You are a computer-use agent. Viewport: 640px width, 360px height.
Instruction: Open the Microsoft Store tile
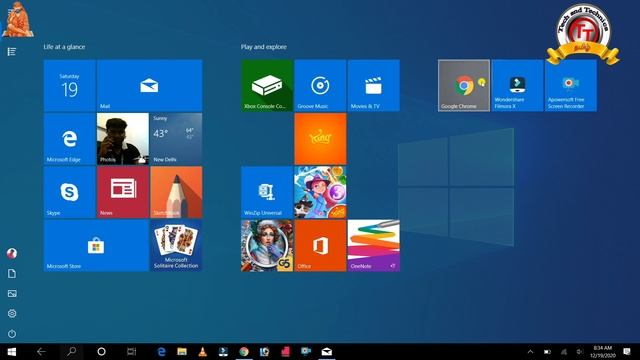coord(96,246)
